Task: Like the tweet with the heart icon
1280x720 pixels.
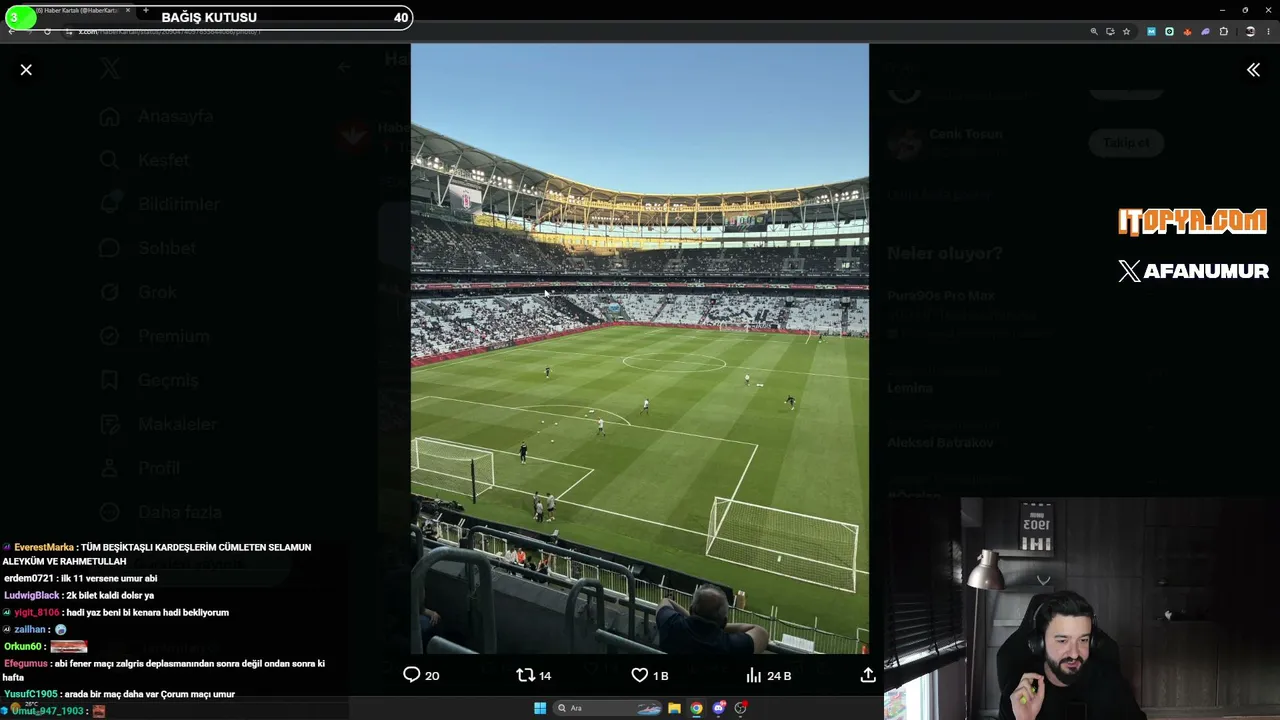Action: 640,675
